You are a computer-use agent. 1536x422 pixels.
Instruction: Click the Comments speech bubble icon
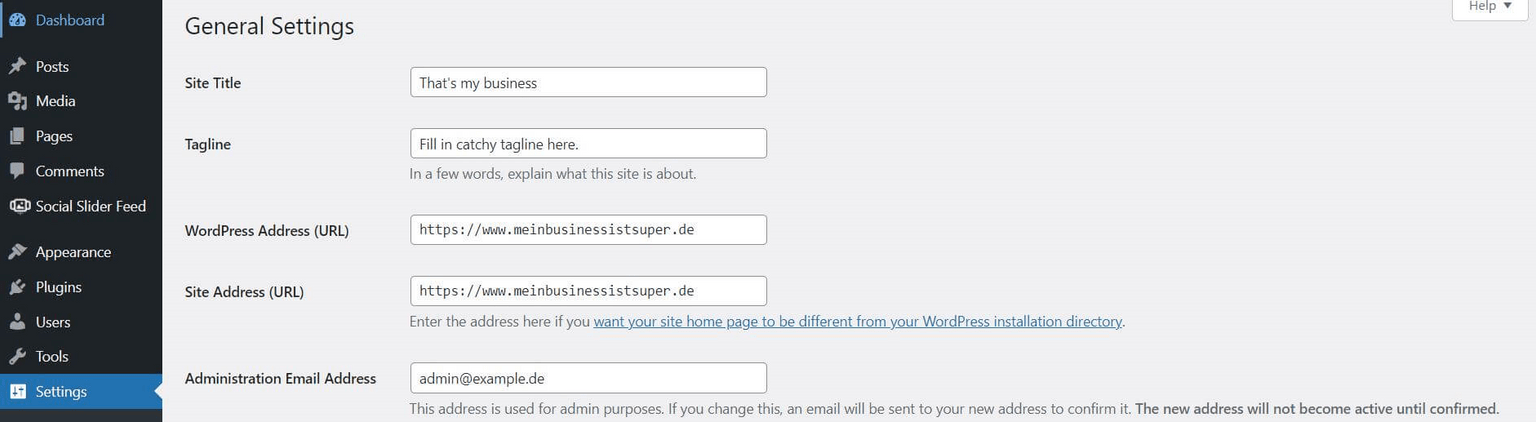(x=17, y=171)
